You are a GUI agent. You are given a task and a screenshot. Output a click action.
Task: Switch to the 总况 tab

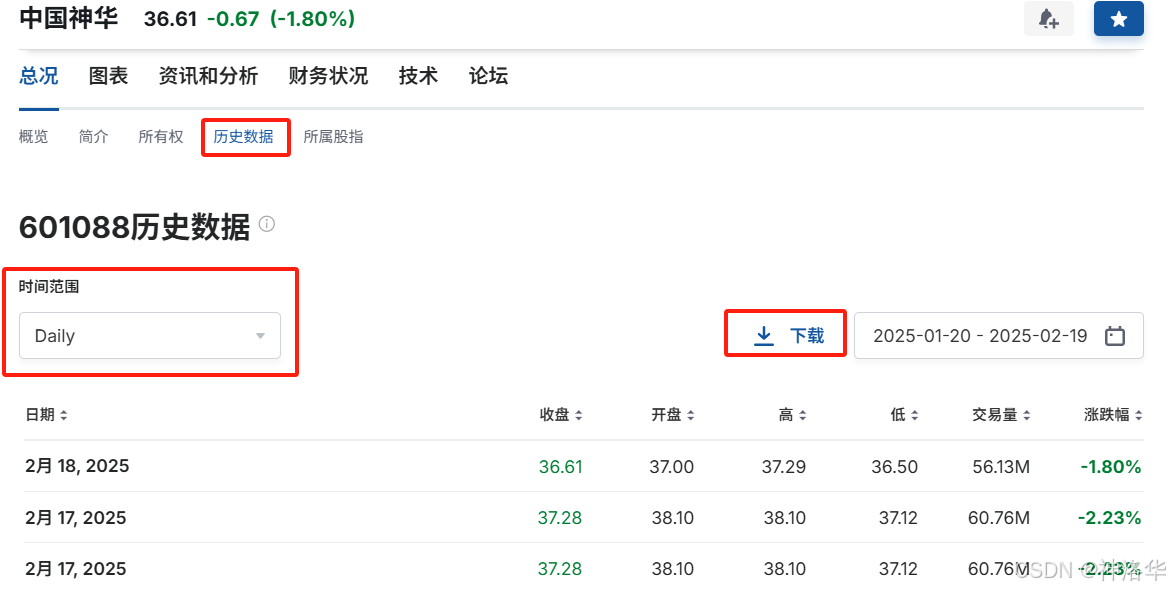pos(39,76)
